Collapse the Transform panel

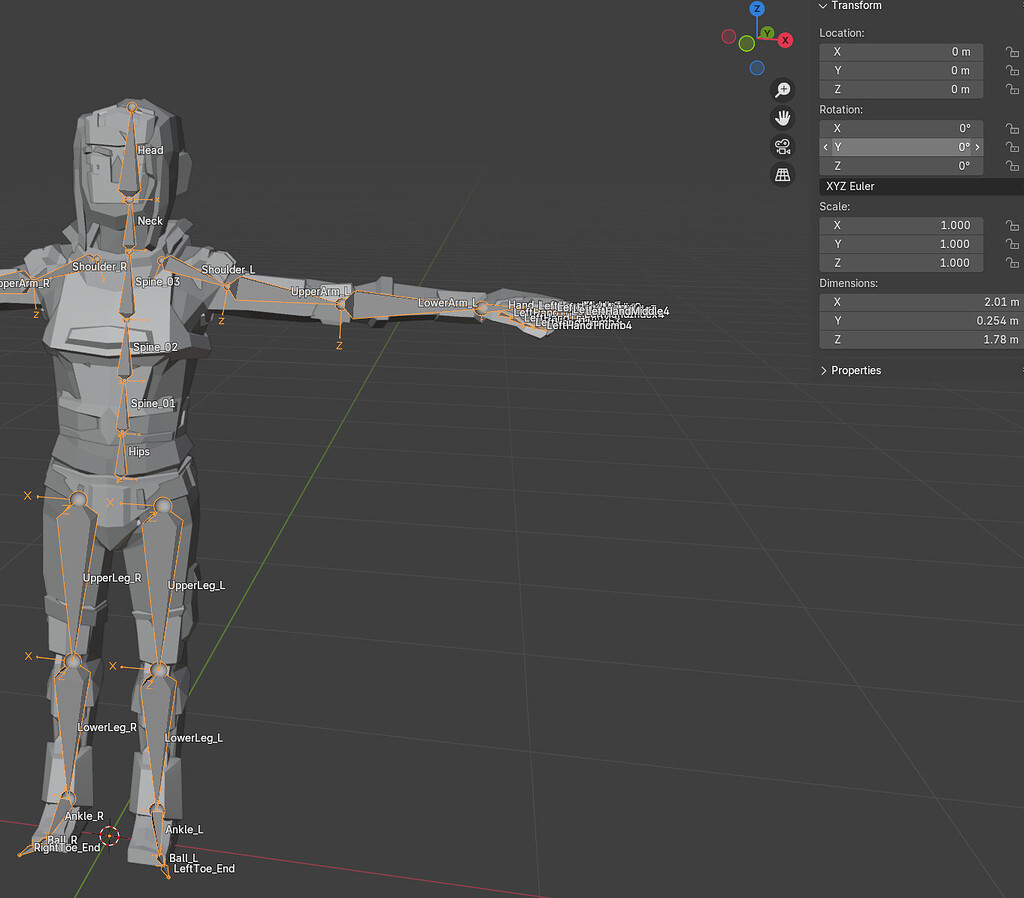tap(822, 6)
